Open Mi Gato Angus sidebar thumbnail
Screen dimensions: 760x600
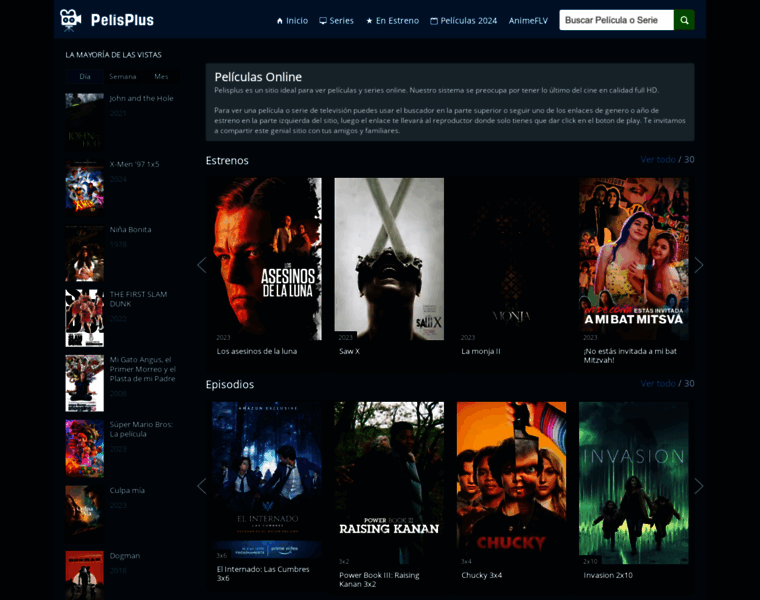click(85, 383)
